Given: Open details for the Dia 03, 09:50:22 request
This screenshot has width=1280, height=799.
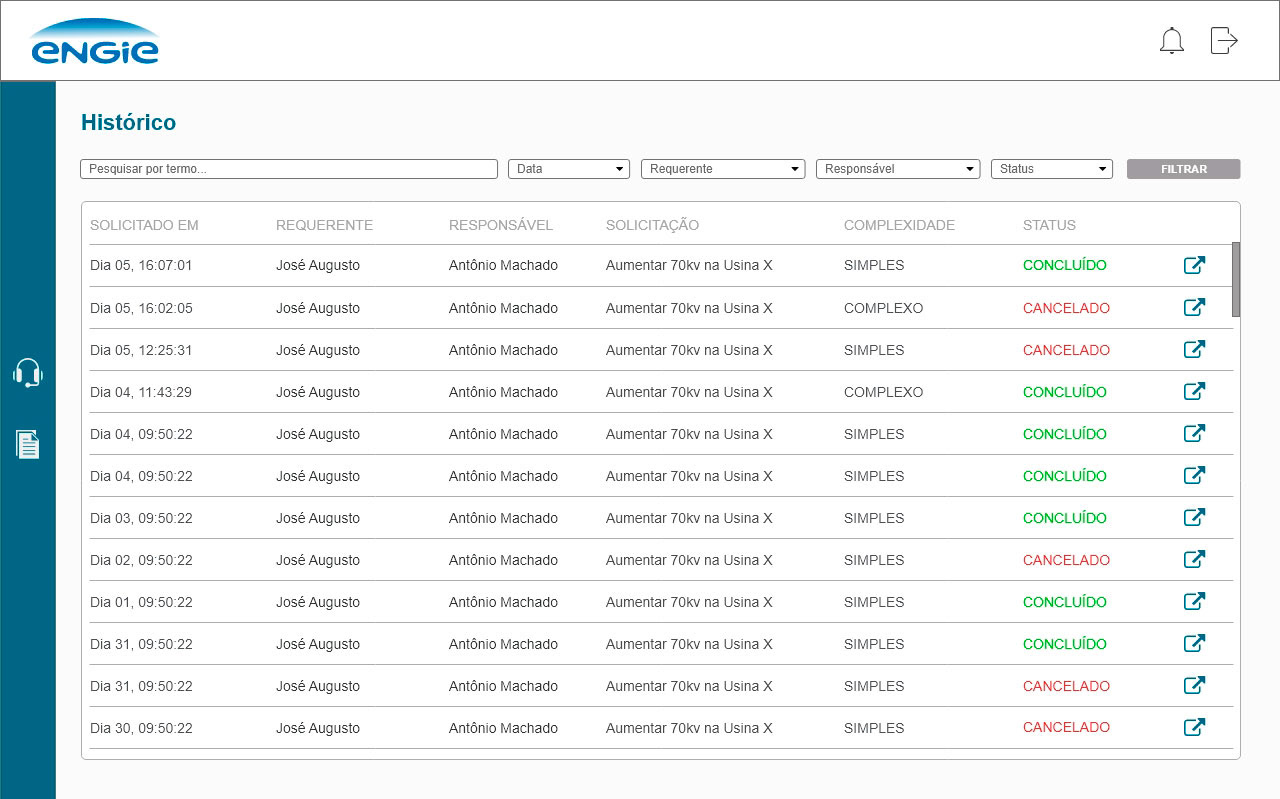Looking at the screenshot, I should point(1194,518).
